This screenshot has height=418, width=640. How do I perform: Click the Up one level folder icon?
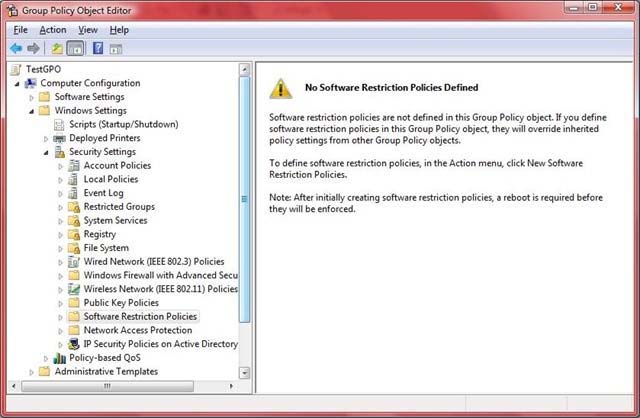pyautogui.click(x=57, y=49)
